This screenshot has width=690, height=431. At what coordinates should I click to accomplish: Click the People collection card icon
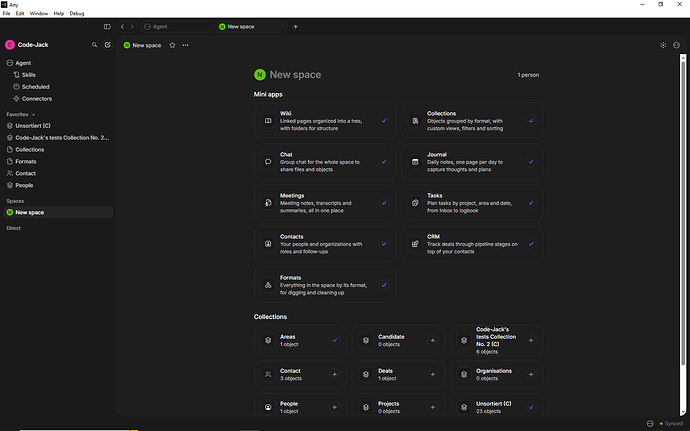click(x=268, y=407)
